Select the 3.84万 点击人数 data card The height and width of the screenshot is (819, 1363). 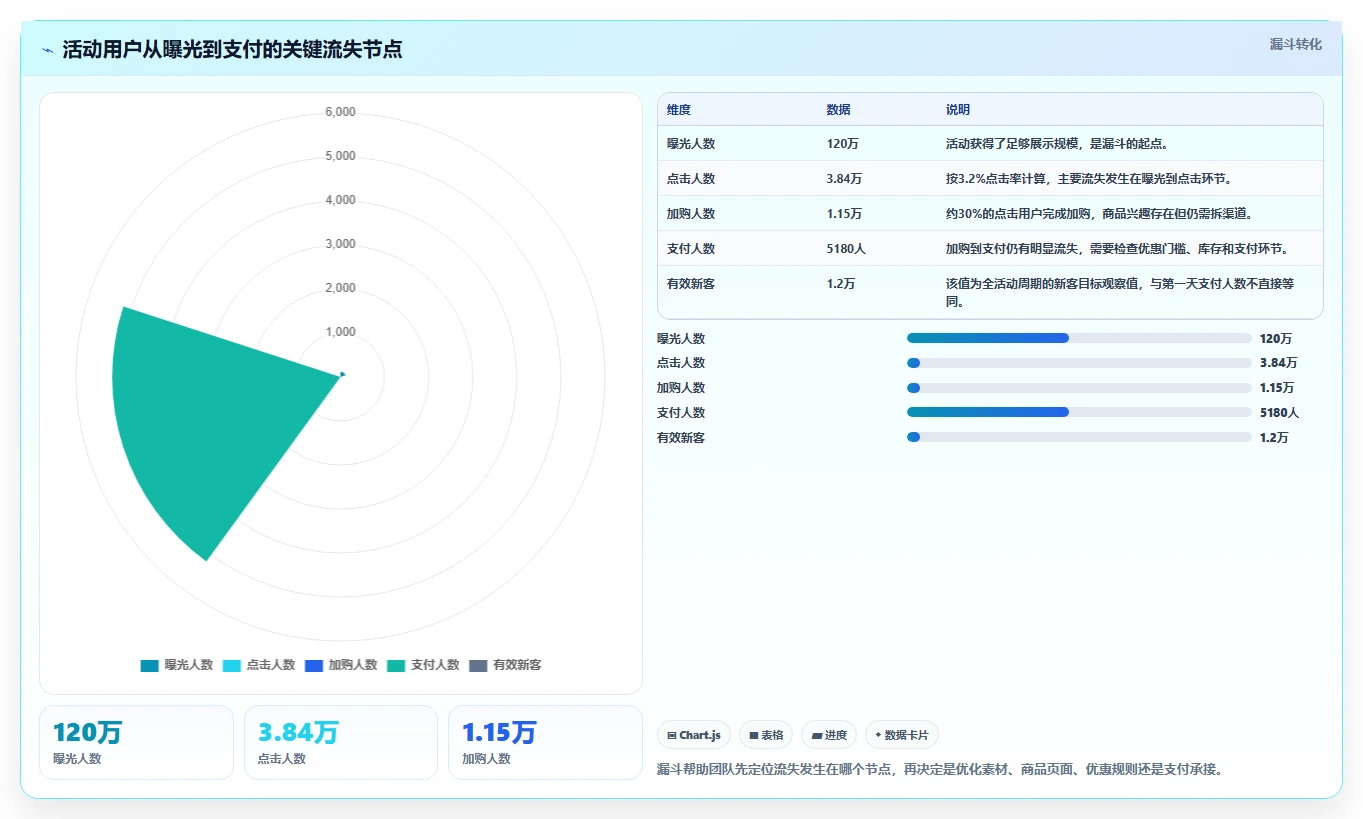tap(341, 742)
